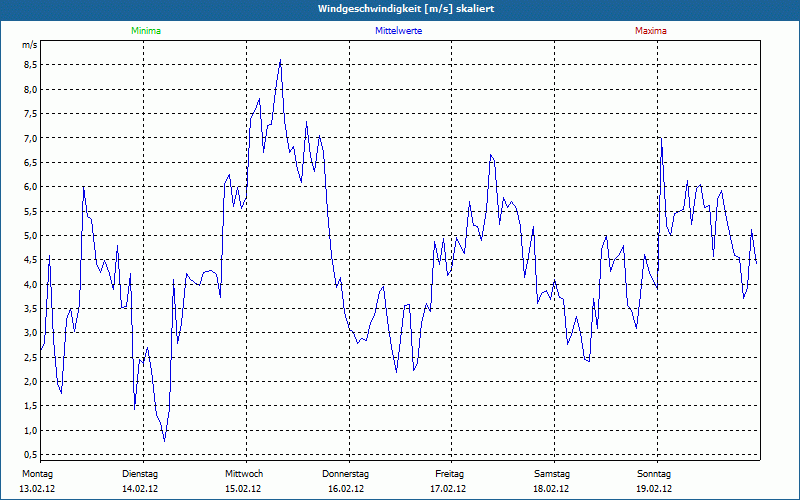
Task: Click the Mittwoch day label
Action: click(244, 474)
